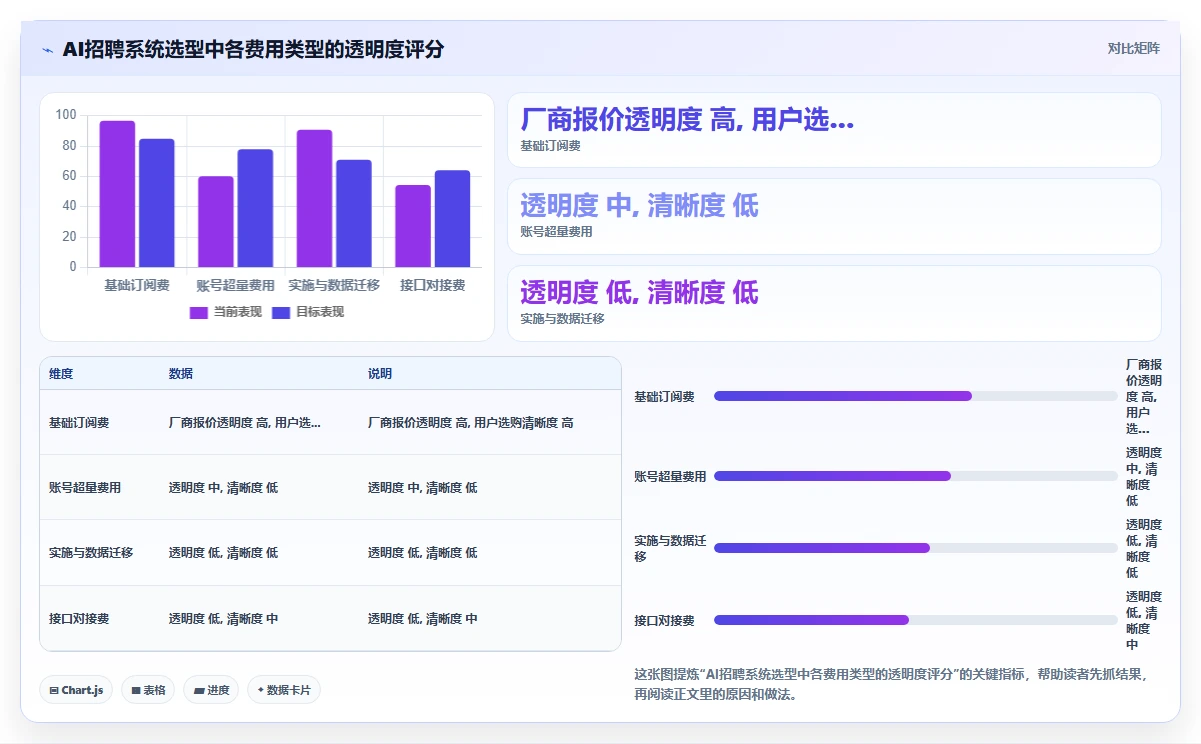
Task: Select the 接口对接费 table row label
Action: click(x=79, y=619)
